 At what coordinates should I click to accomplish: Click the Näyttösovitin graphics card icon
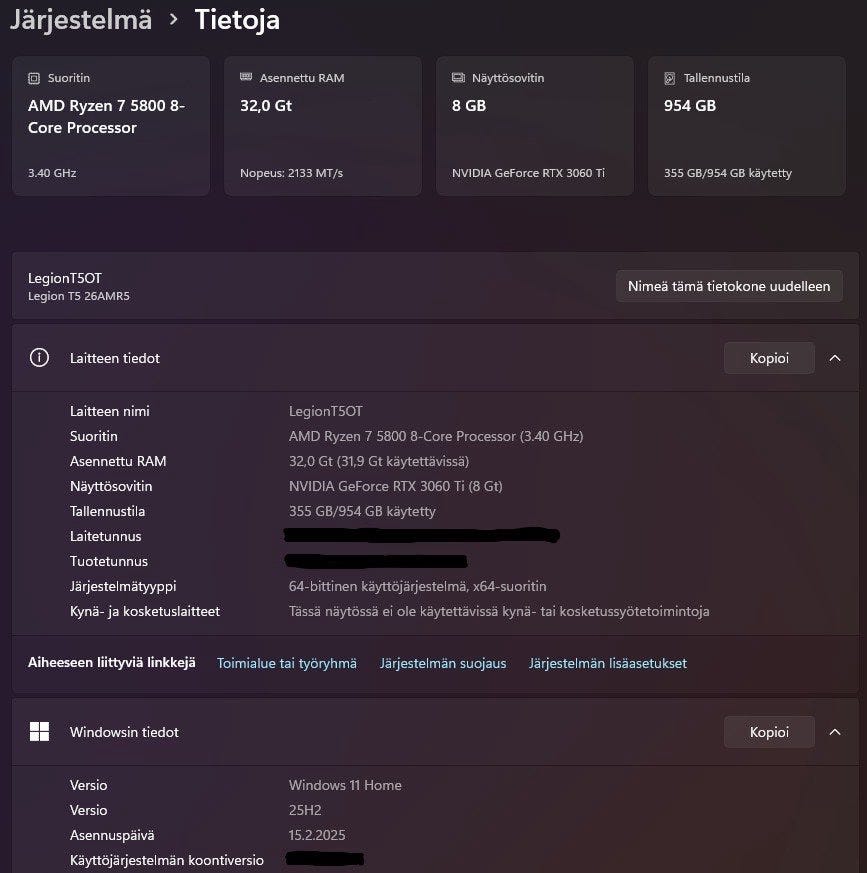coord(458,77)
